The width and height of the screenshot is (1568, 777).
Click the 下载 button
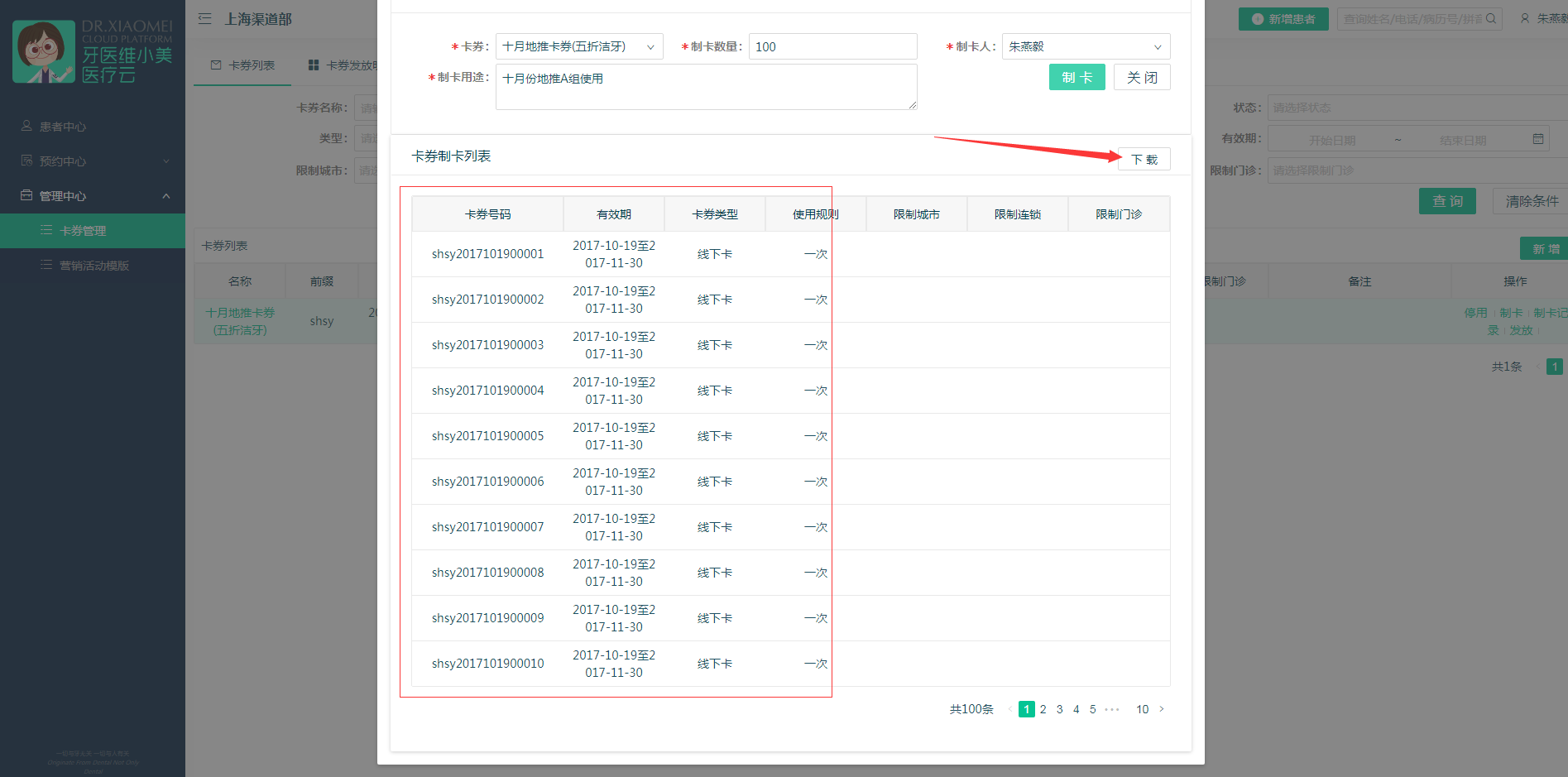(x=1144, y=160)
